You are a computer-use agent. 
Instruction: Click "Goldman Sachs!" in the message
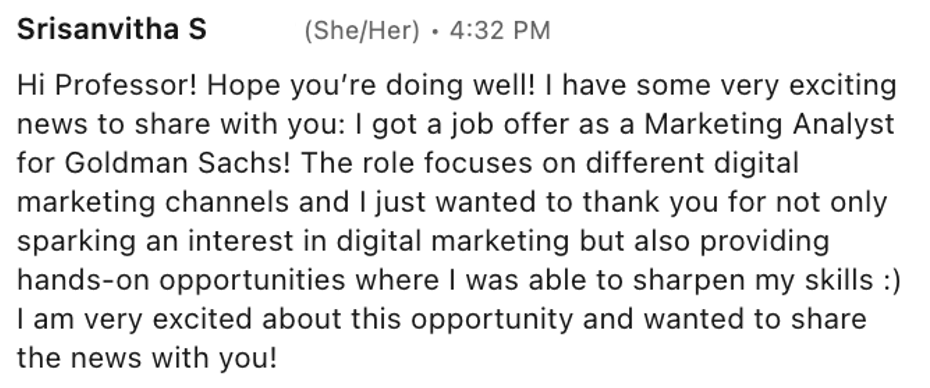(178, 163)
